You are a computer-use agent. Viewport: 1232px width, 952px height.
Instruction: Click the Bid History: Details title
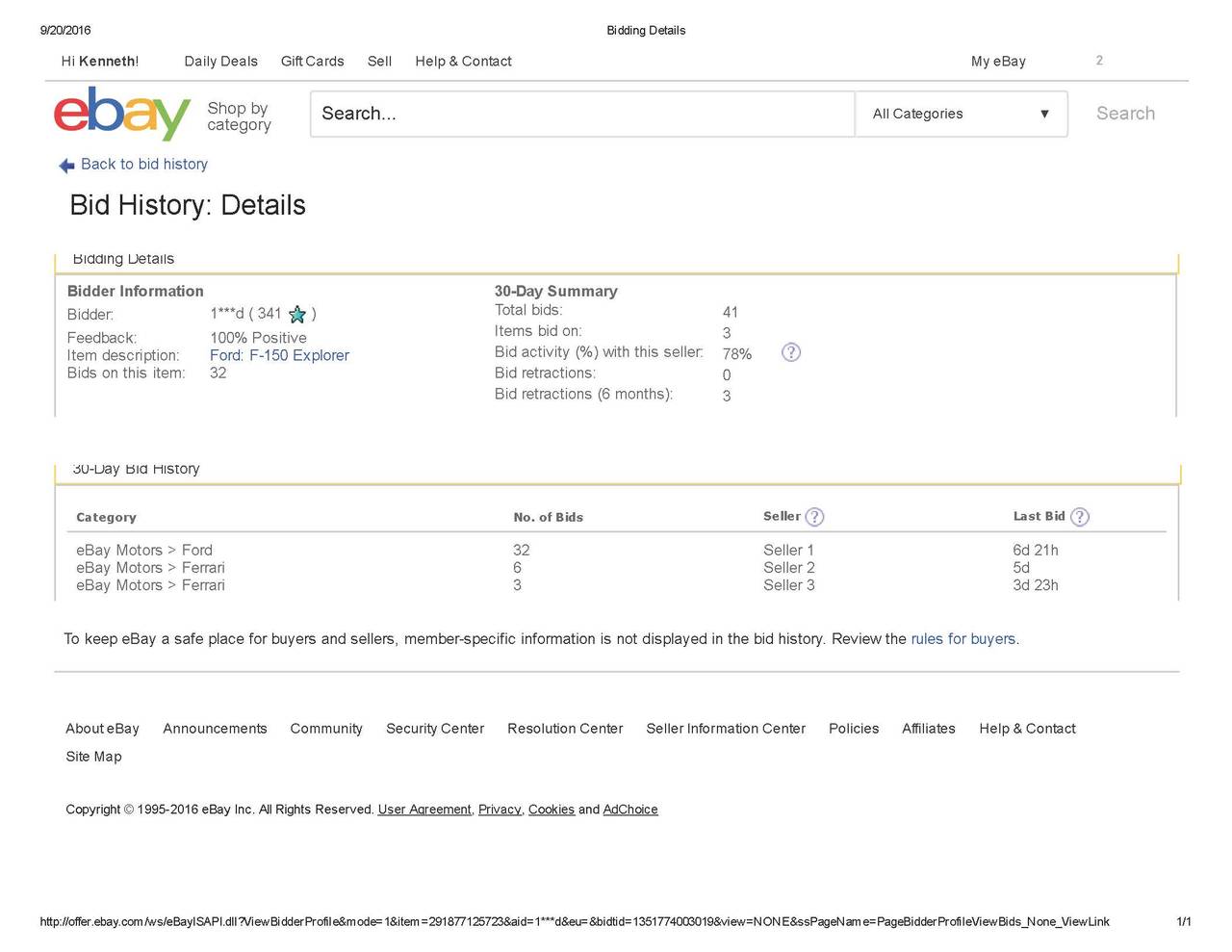[x=188, y=205]
